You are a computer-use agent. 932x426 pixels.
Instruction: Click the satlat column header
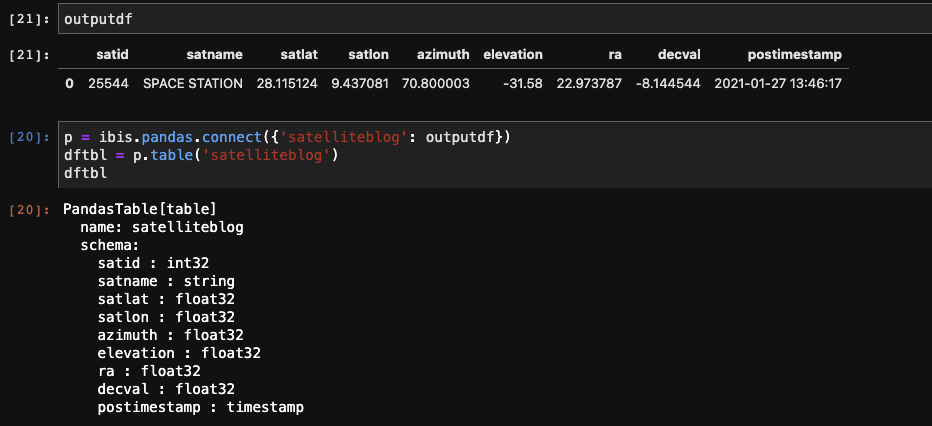[x=299, y=55]
